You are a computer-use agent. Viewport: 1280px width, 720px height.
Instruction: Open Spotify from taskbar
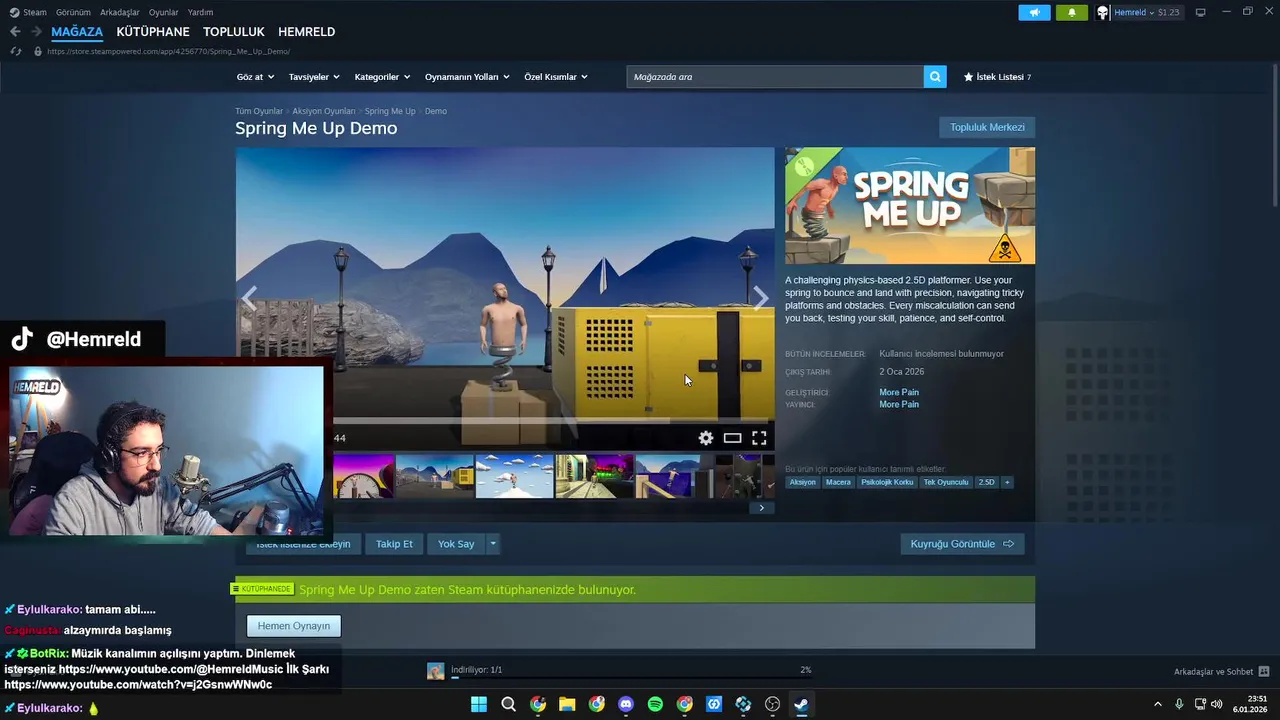point(655,704)
